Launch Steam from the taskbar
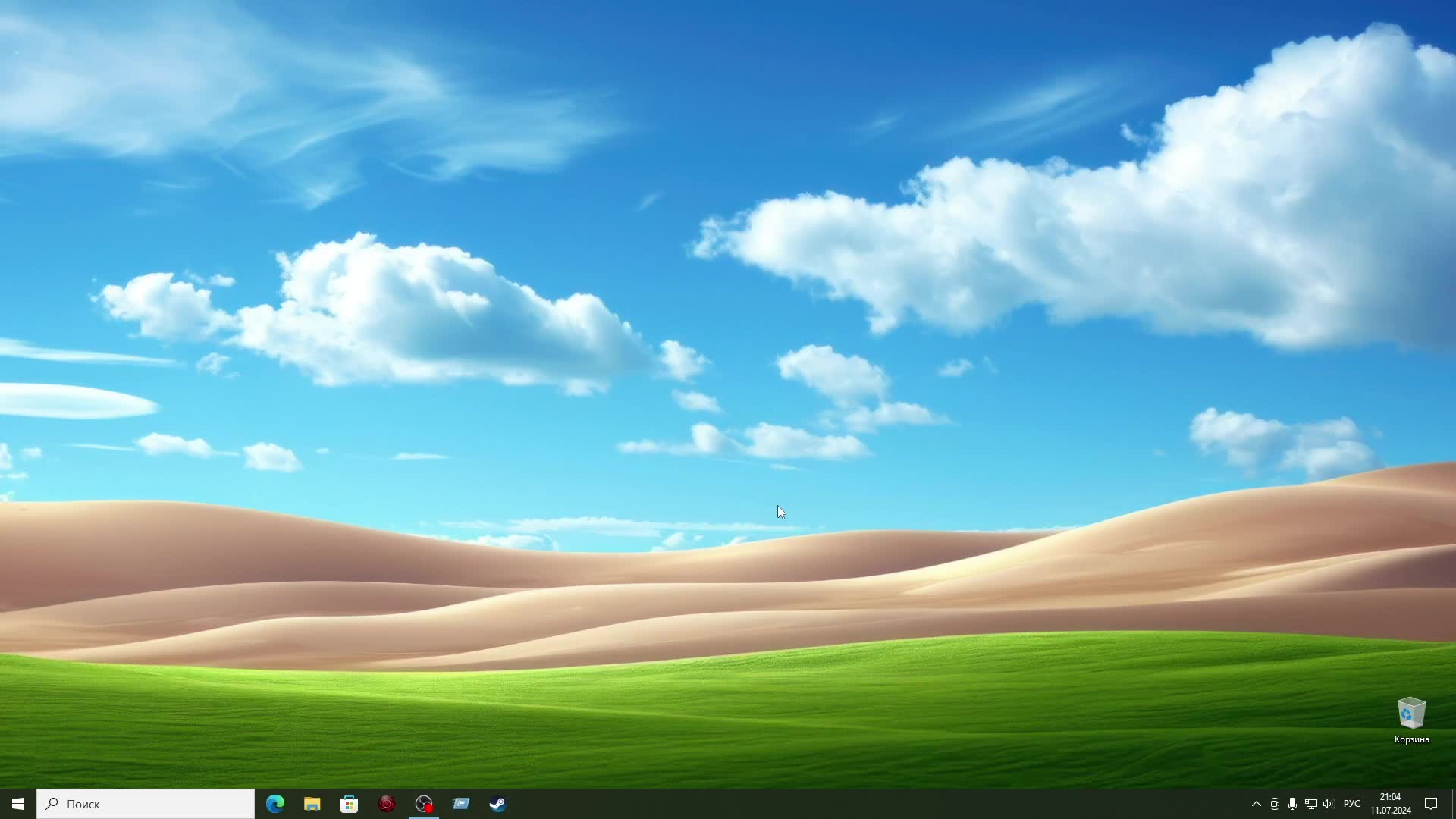The image size is (1456, 819). tap(497, 804)
